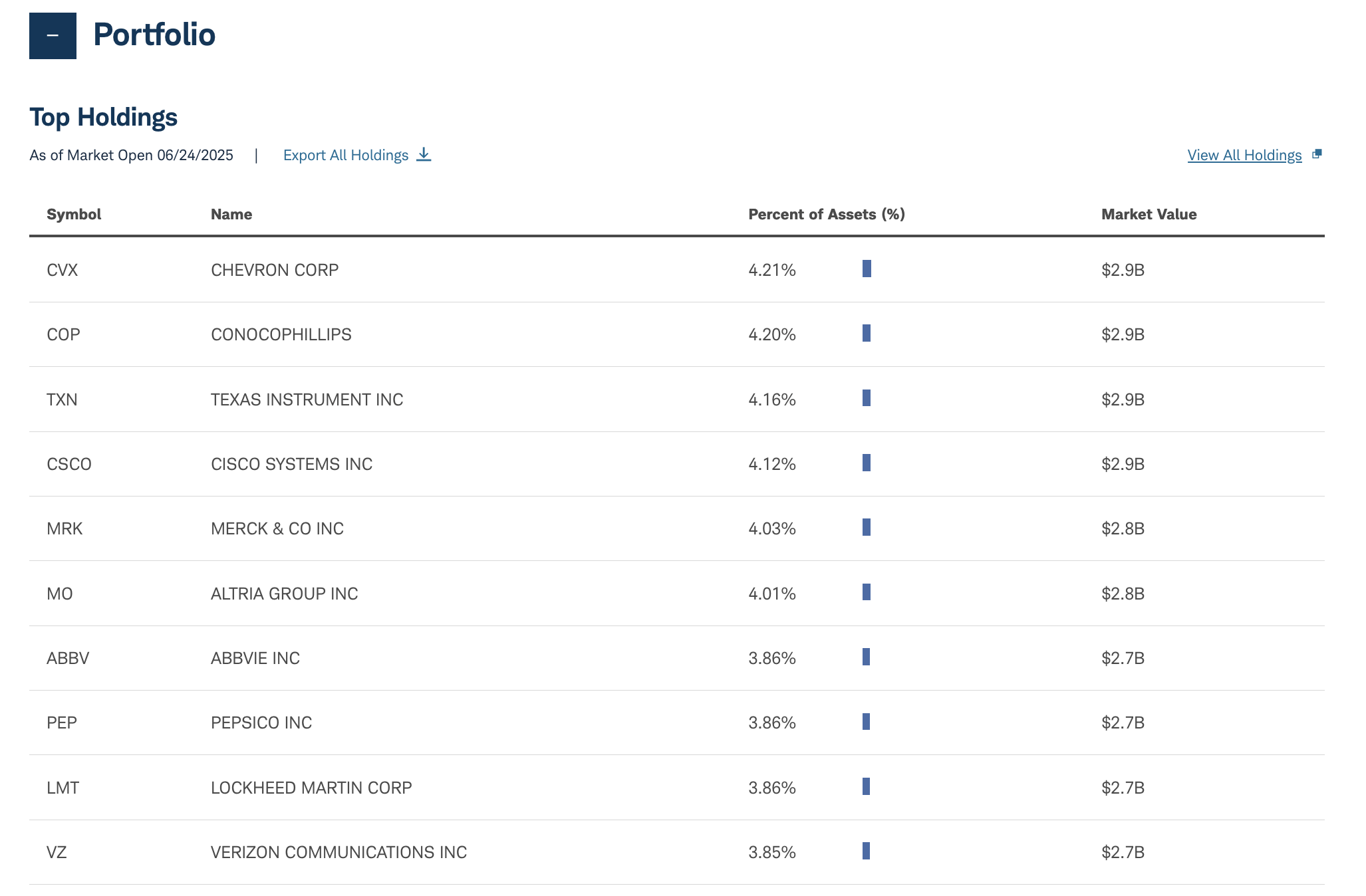The image size is (1366, 896).
Task: Select the COP symbol cell
Action: point(63,334)
